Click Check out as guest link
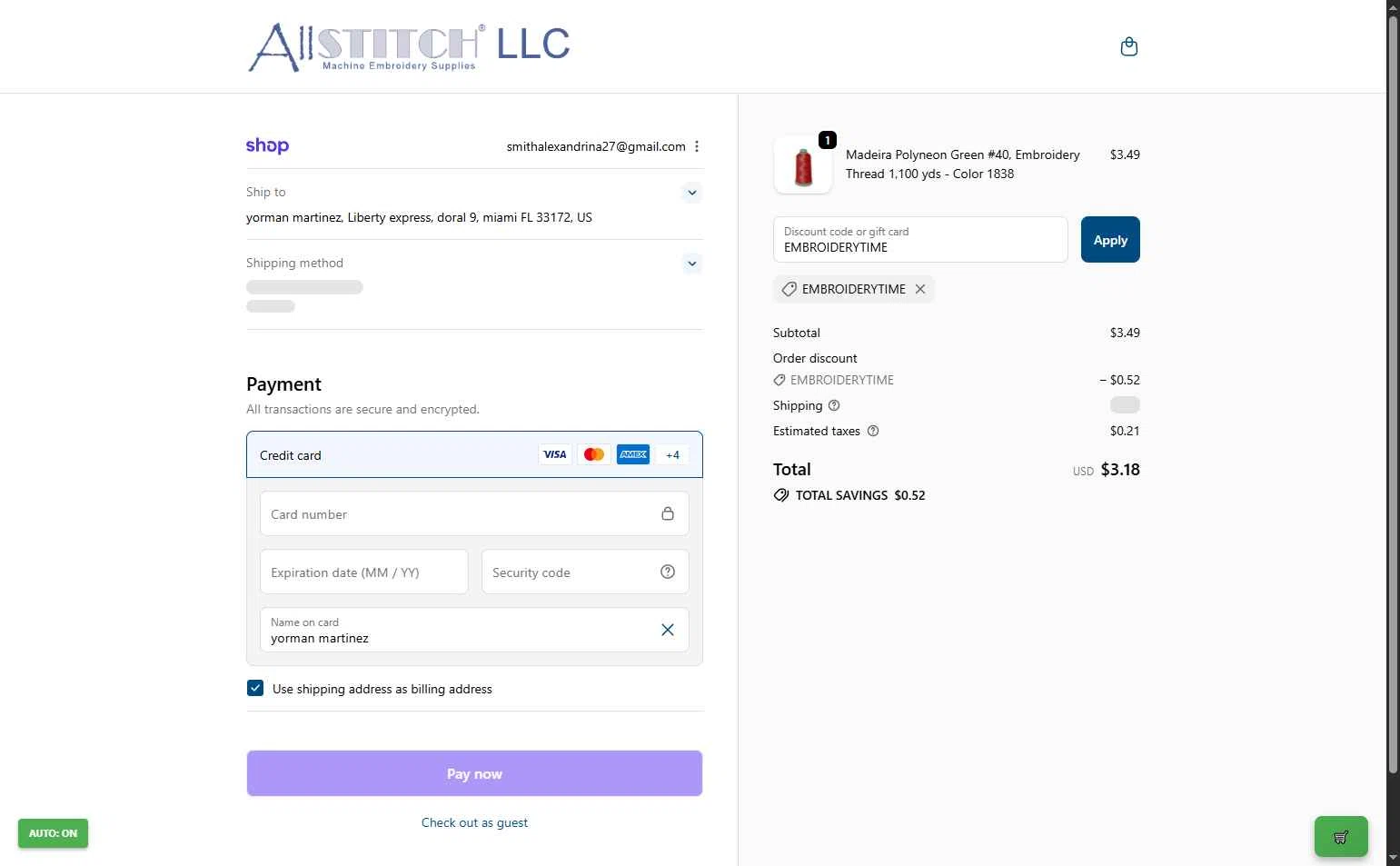 (x=474, y=822)
